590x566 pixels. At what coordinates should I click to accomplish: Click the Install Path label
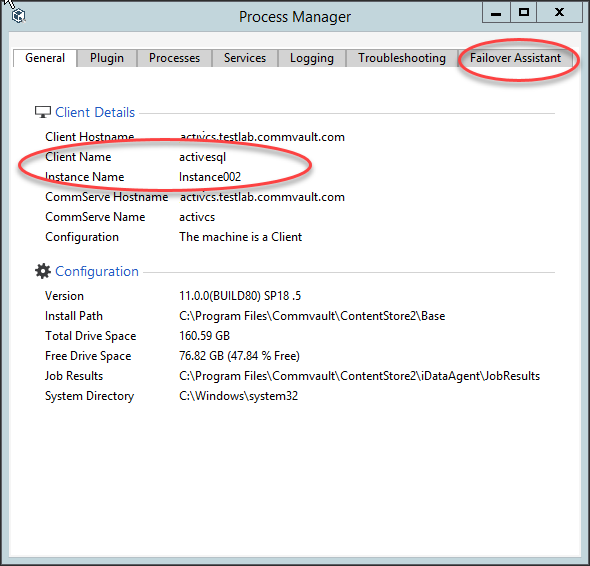74,316
